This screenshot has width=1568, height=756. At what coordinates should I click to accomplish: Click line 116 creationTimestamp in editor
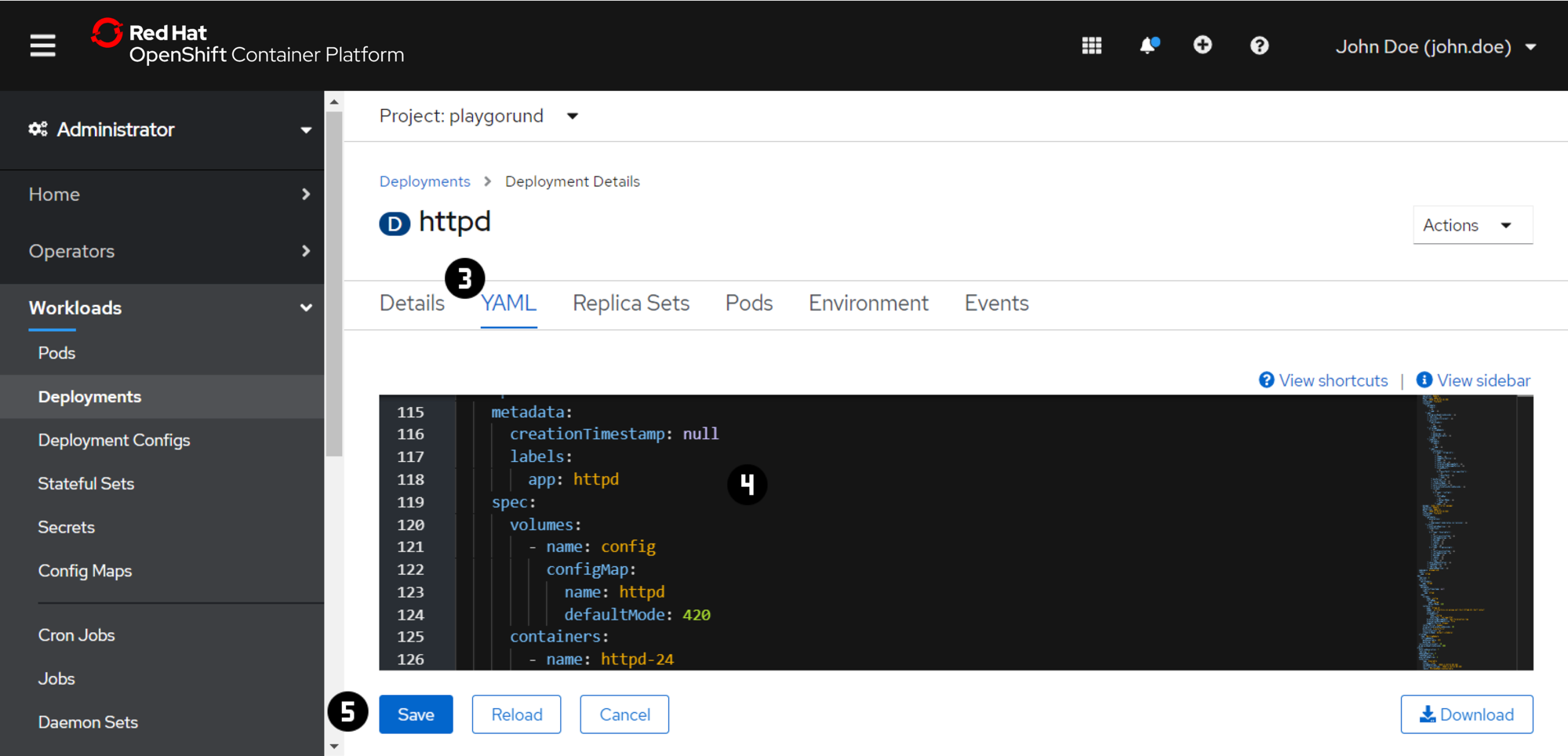(614, 434)
